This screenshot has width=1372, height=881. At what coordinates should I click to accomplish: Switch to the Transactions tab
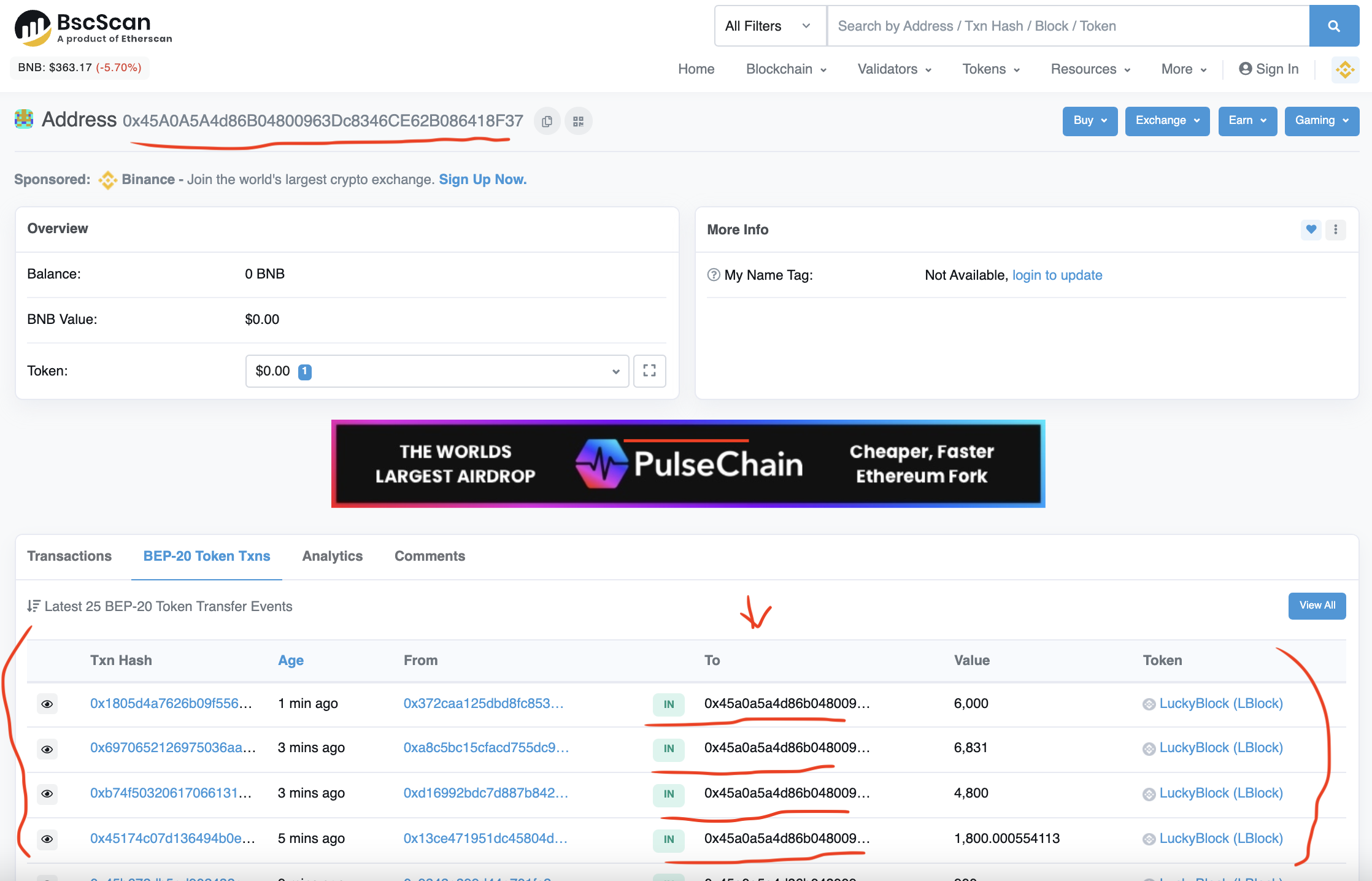coord(69,556)
